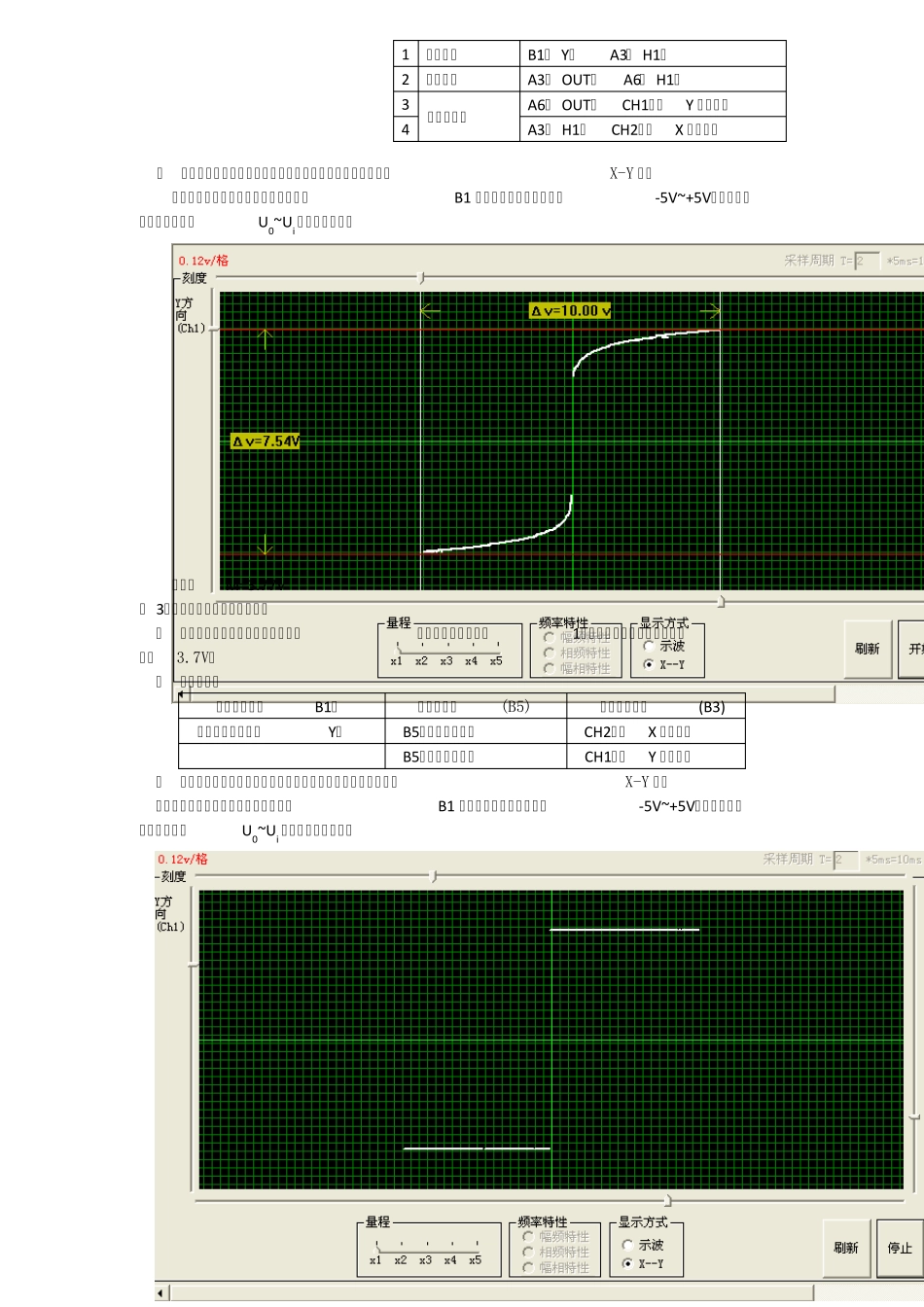Image resolution: width=924 pixels, height=1307 pixels.
Task: Click left scroll arrow under the curved-trace panel
Action: pos(183,694)
